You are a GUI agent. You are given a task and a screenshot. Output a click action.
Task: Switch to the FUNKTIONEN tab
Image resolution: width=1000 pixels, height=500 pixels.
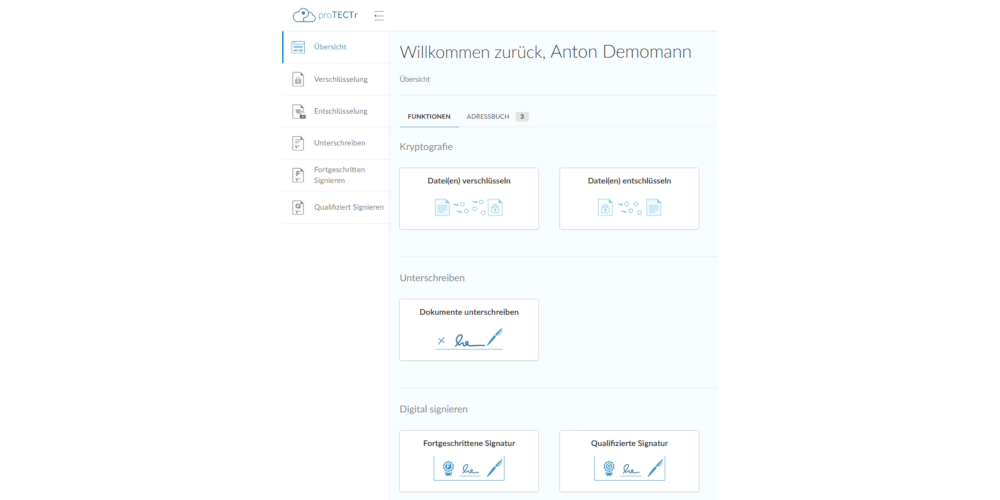429,117
